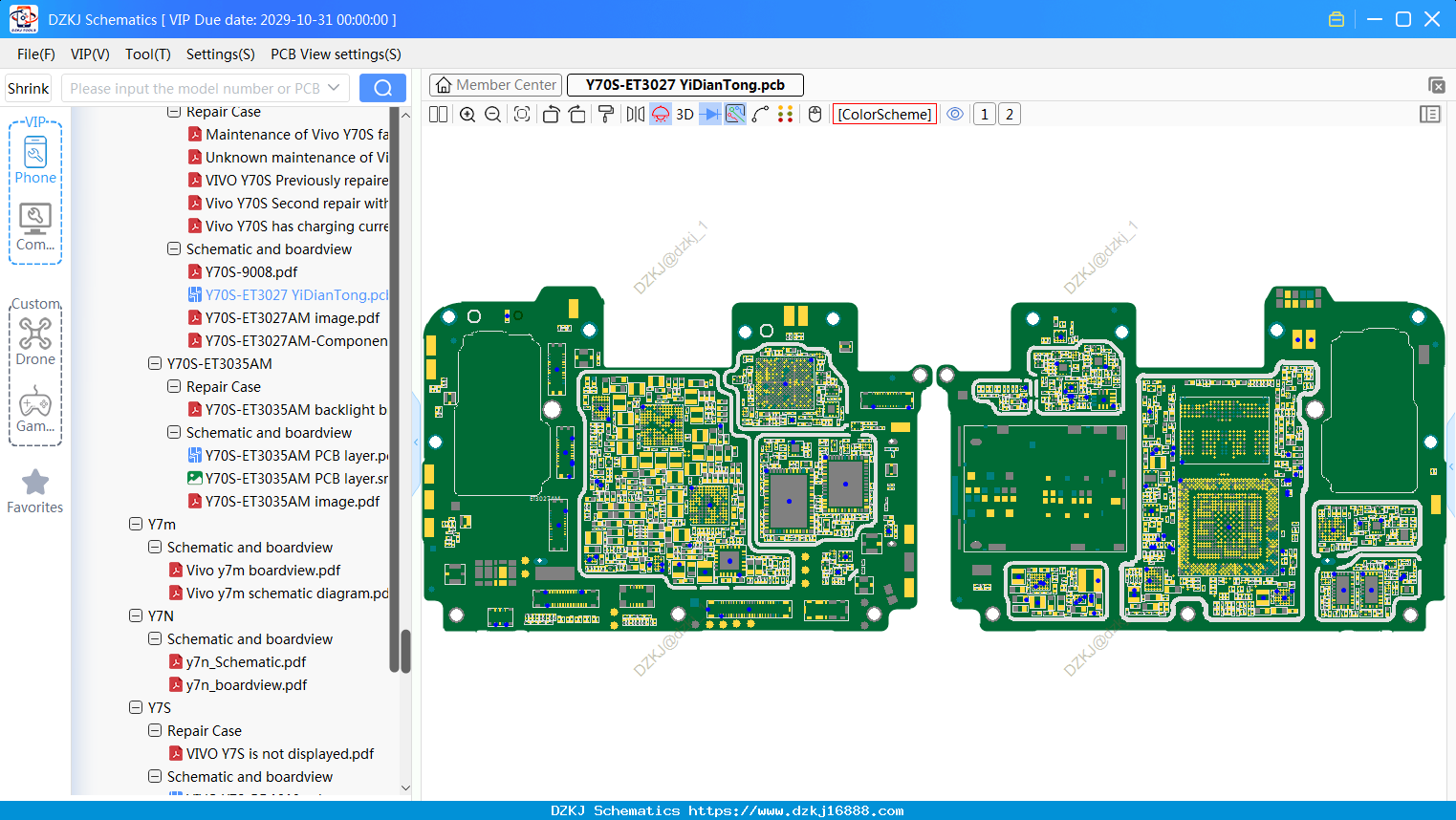
Task: Open Y70S-ET3027AM image.pdf
Action: coord(293,317)
